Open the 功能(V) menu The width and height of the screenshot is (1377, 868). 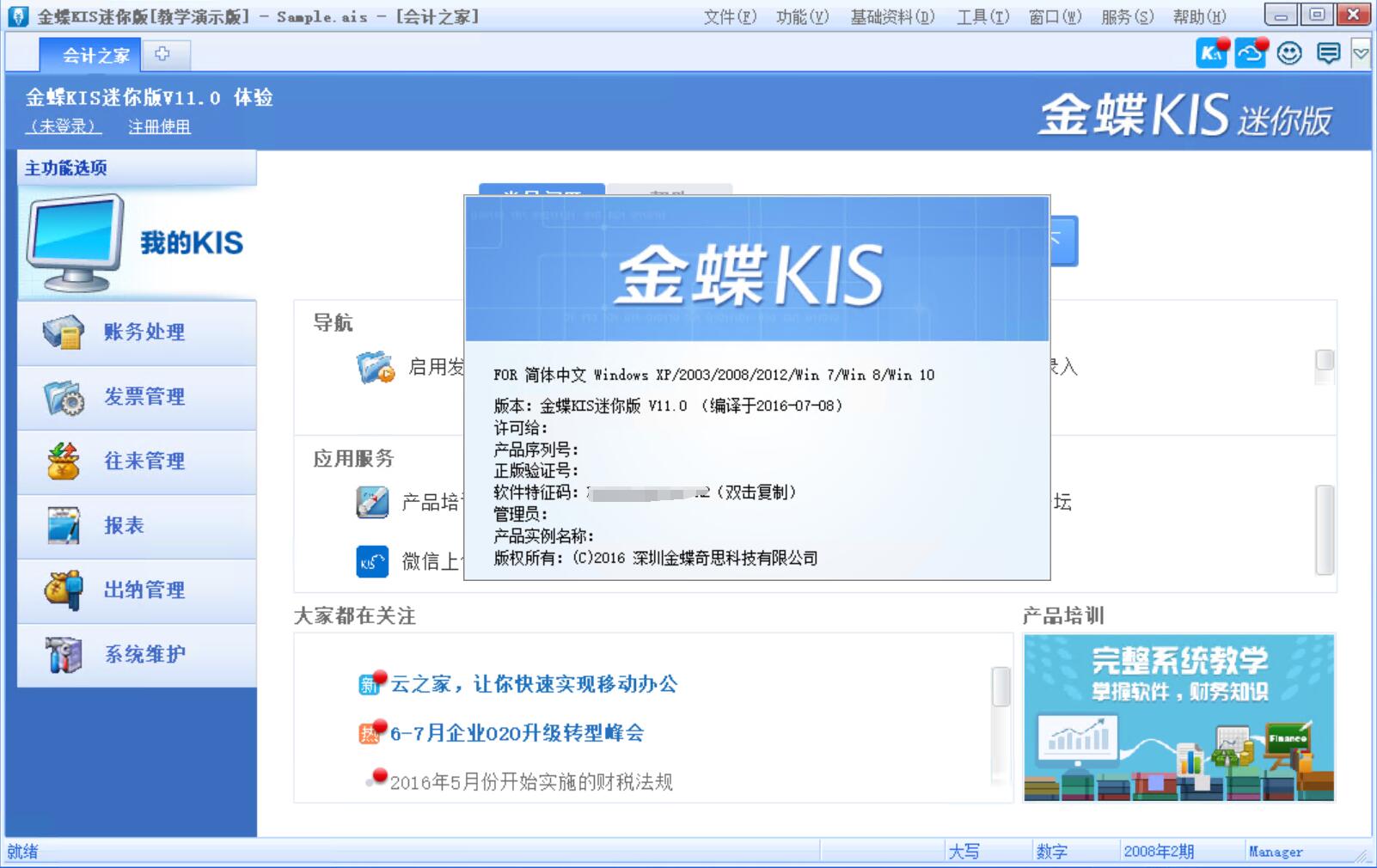(x=802, y=16)
